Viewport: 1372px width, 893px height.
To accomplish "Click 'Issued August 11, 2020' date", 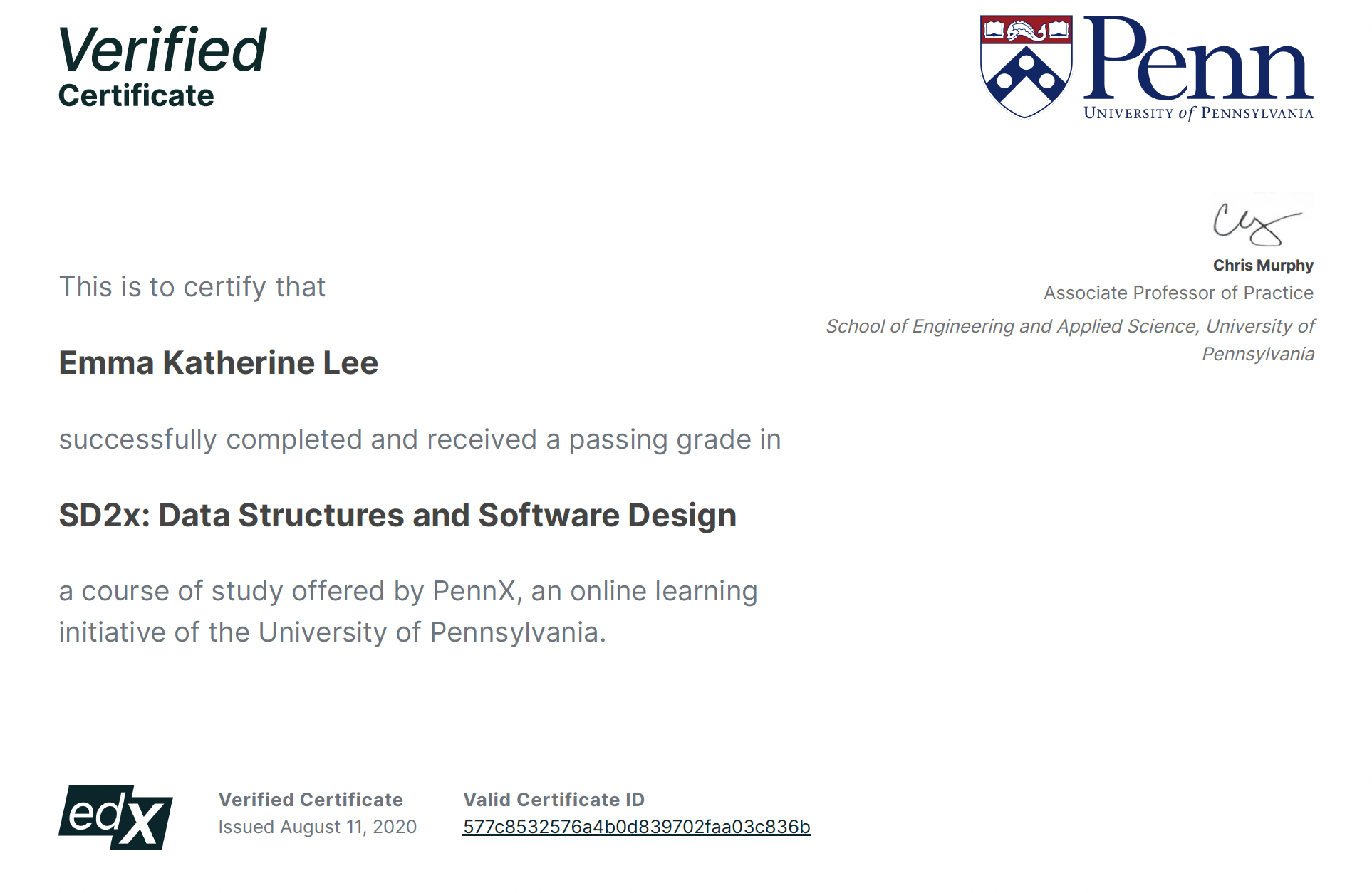I will point(317,827).
